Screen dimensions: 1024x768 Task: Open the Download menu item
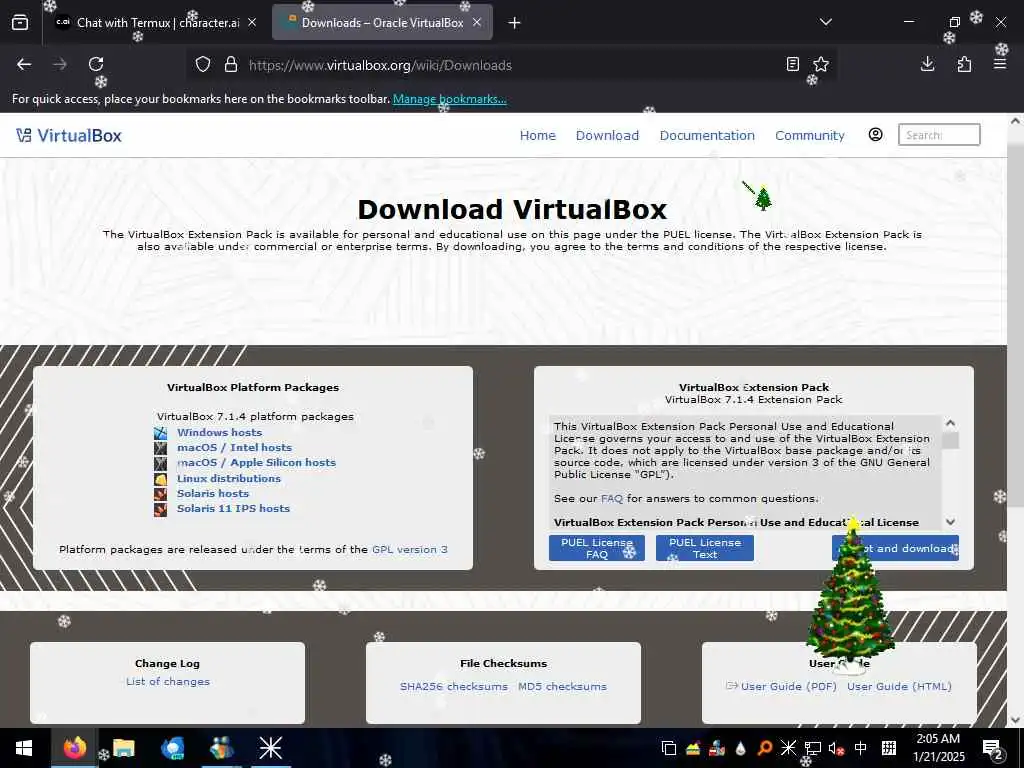tap(607, 135)
